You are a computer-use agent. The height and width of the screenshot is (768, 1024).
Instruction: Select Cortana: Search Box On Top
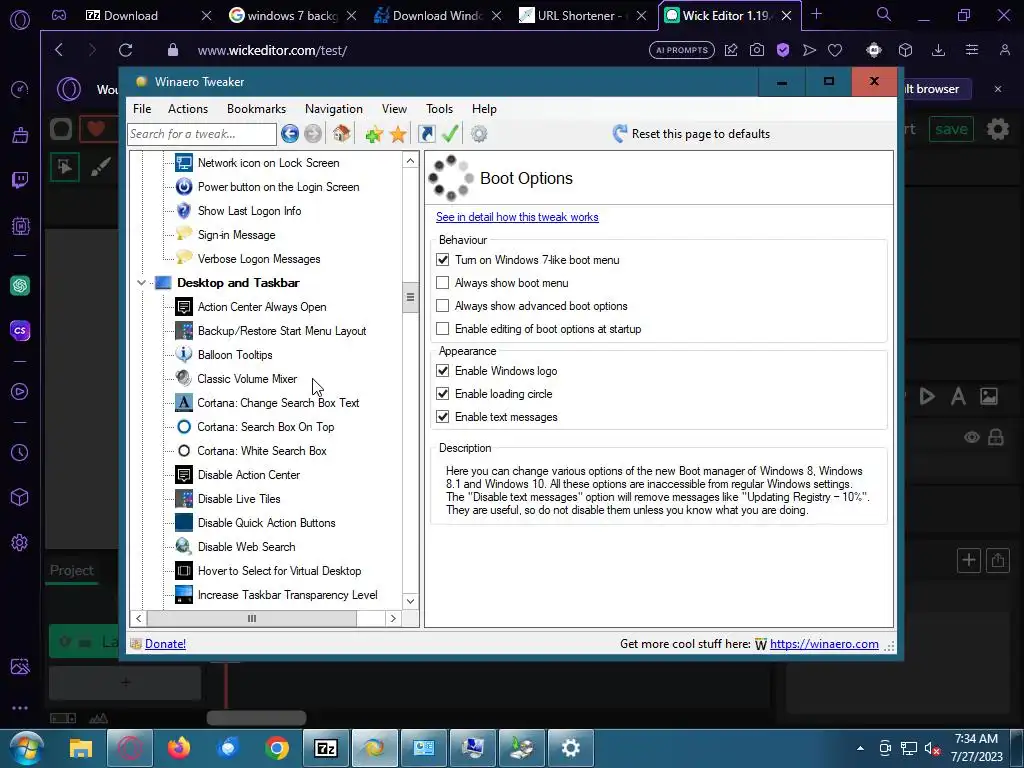tap(266, 427)
